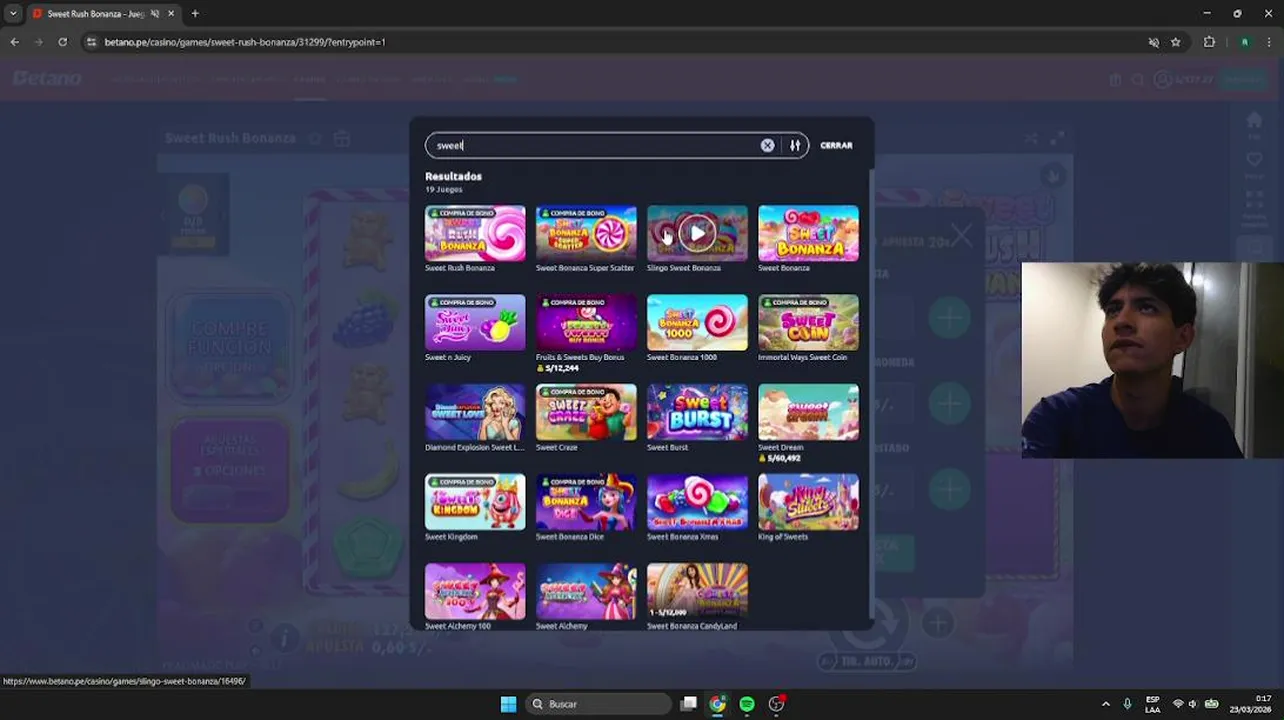
Task: Click the Windows Start button
Action: click(508, 704)
